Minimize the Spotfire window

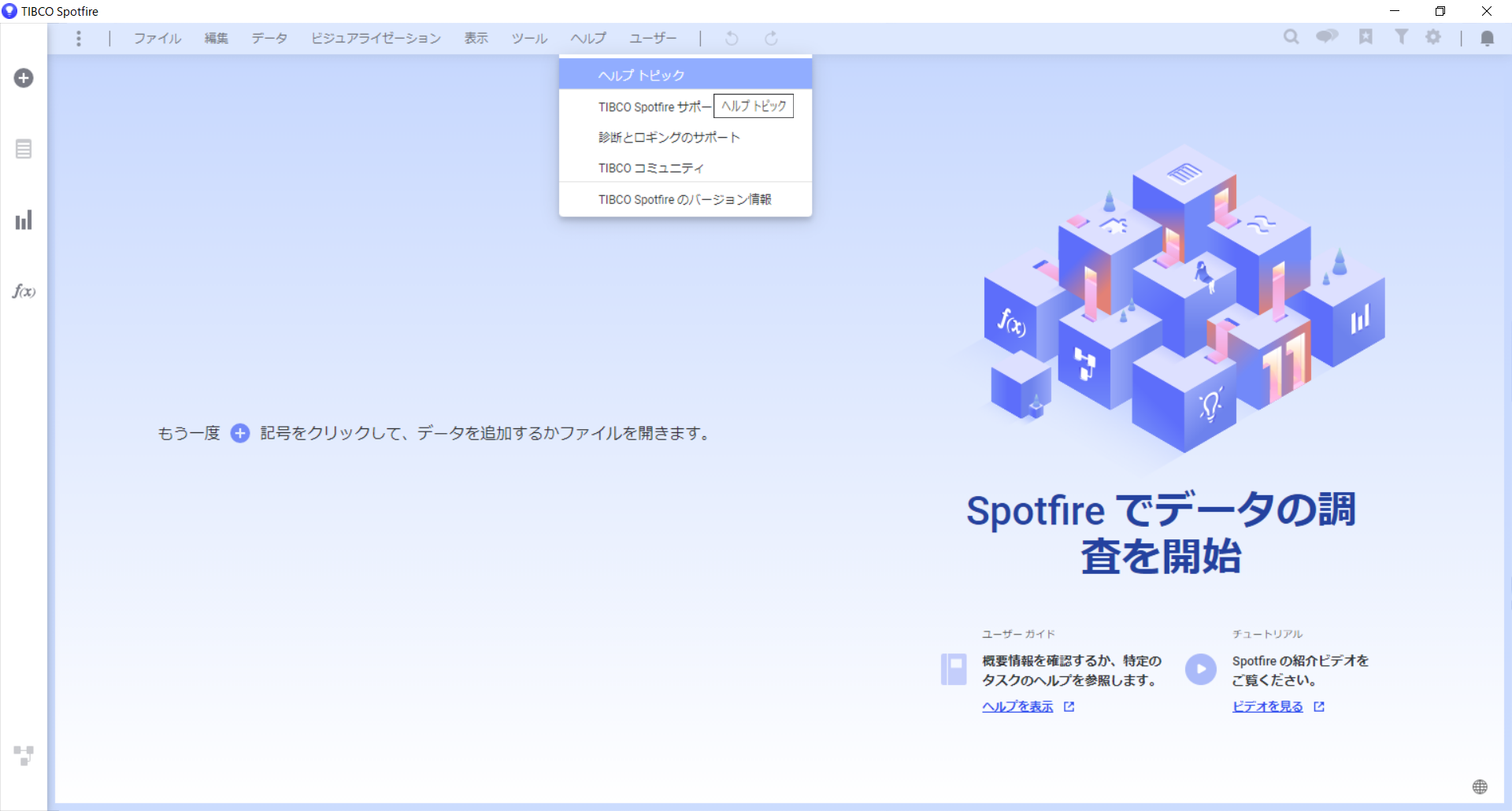[1395, 11]
